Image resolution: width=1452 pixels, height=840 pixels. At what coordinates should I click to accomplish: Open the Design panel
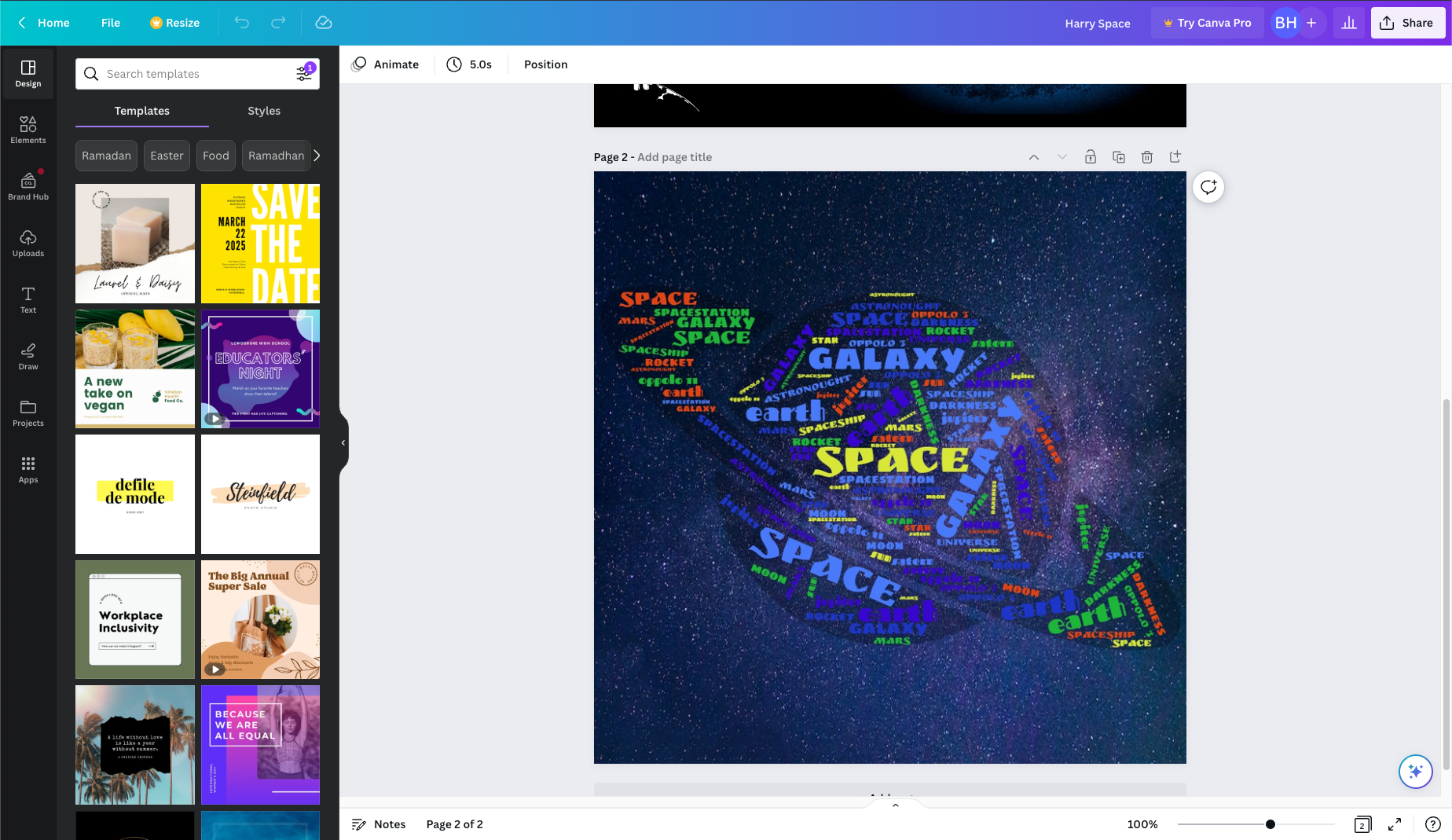[x=28, y=74]
